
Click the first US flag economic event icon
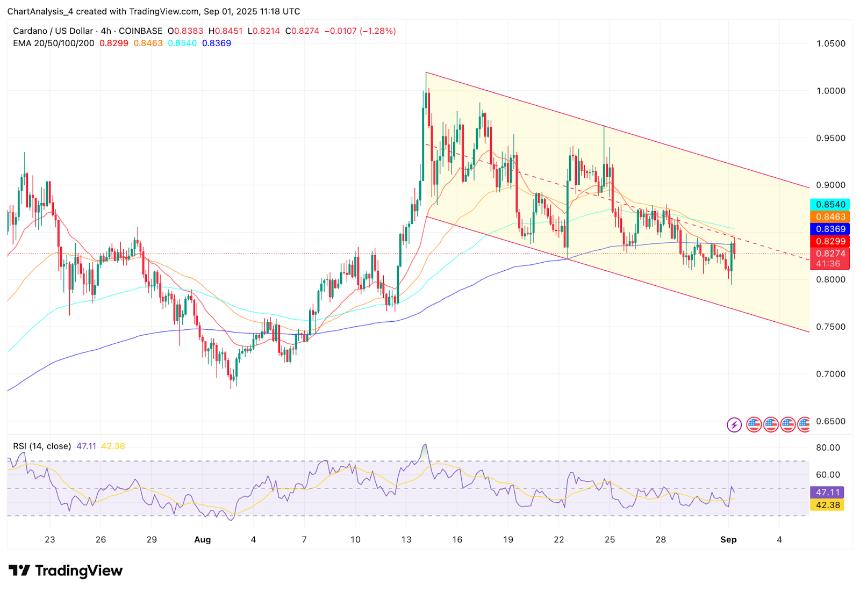coord(754,424)
